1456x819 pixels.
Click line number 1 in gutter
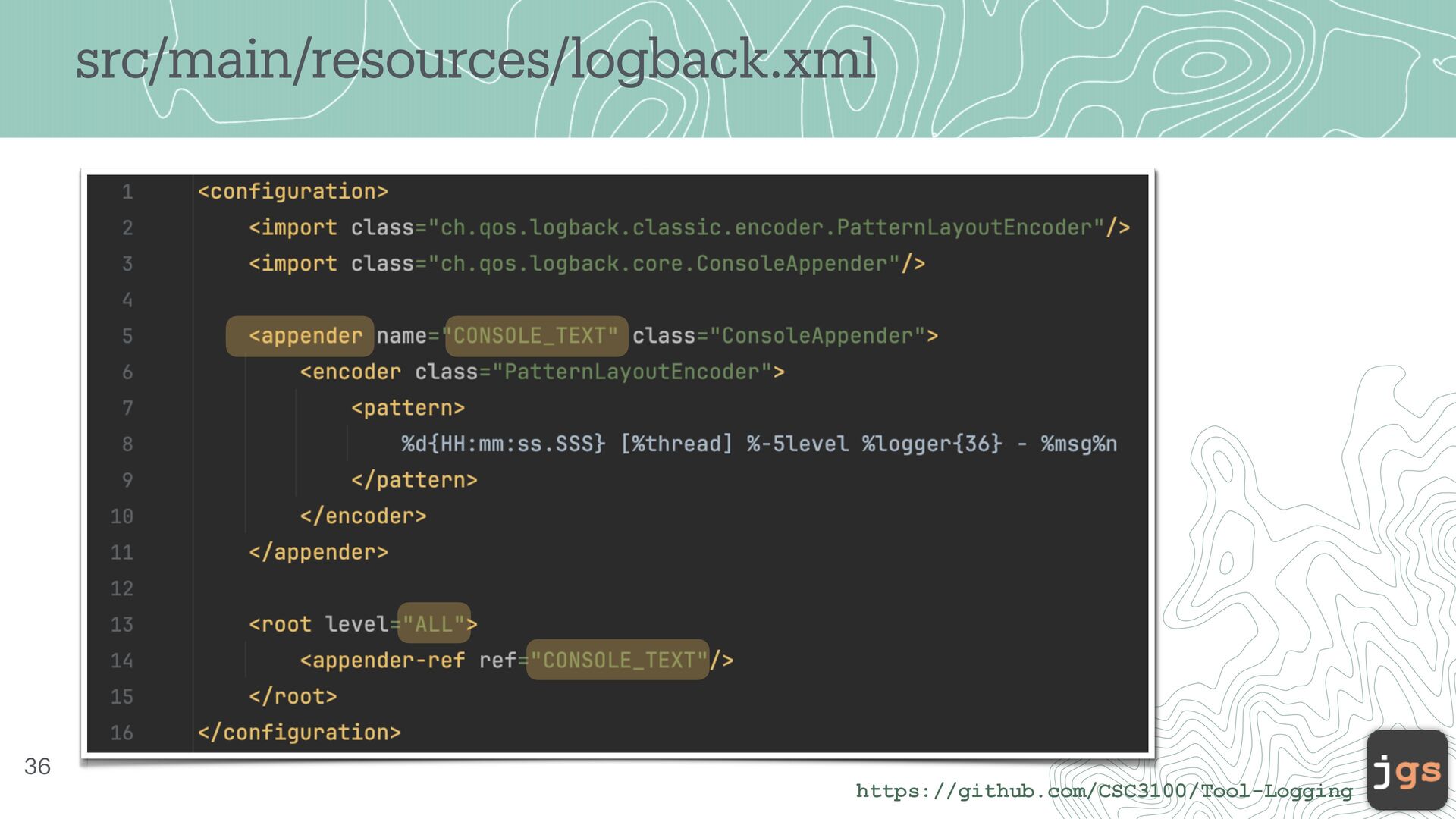[127, 192]
